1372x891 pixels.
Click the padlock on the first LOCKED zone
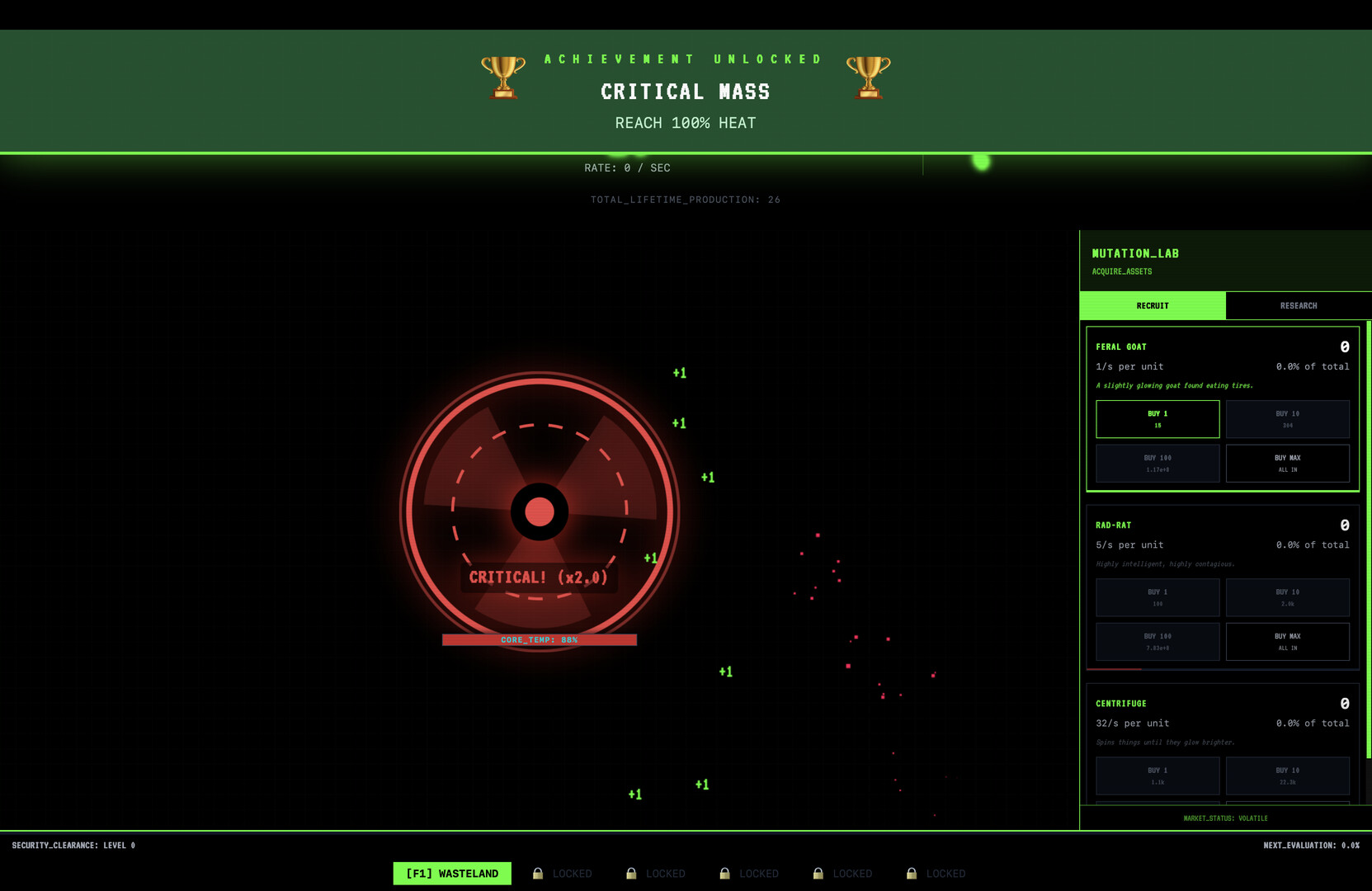click(x=537, y=873)
